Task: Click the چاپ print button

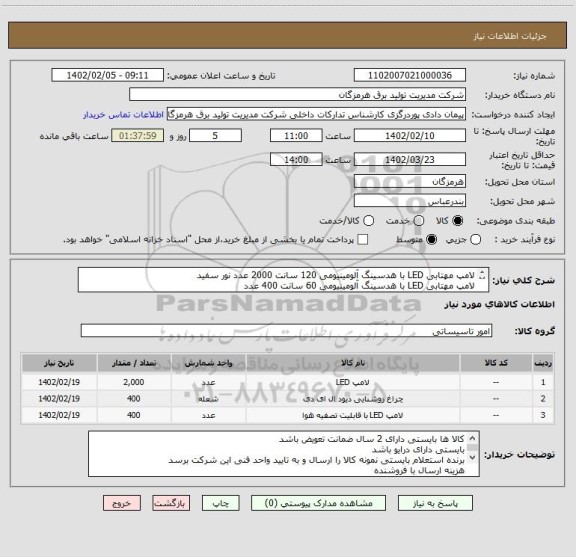Action: pos(220,503)
